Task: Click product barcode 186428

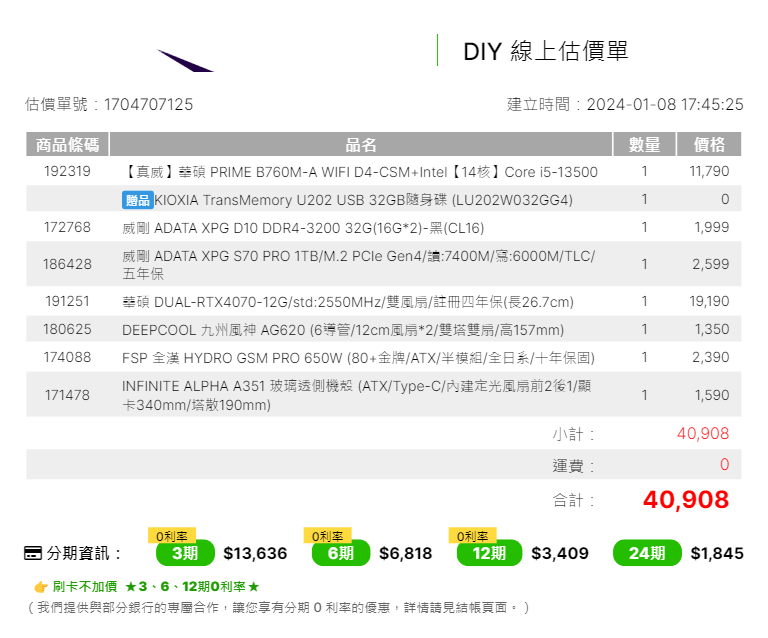Action: coord(67,264)
